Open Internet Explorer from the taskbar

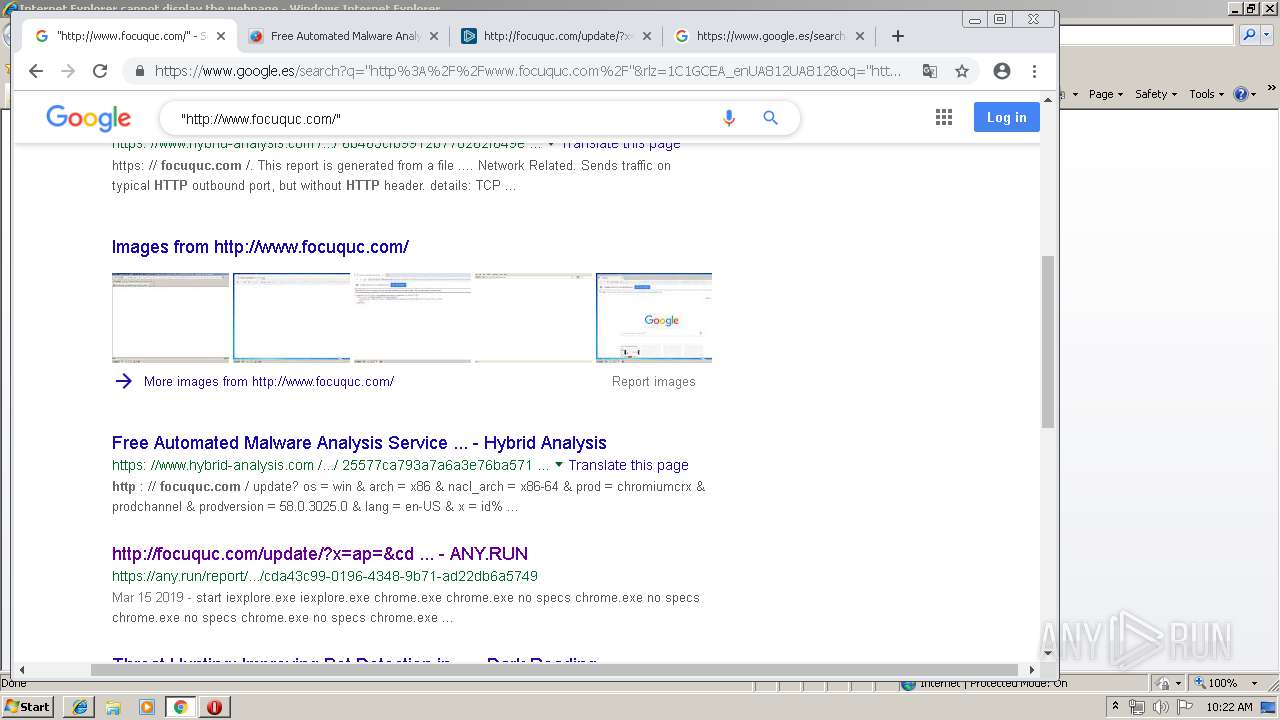pyautogui.click(x=79, y=707)
